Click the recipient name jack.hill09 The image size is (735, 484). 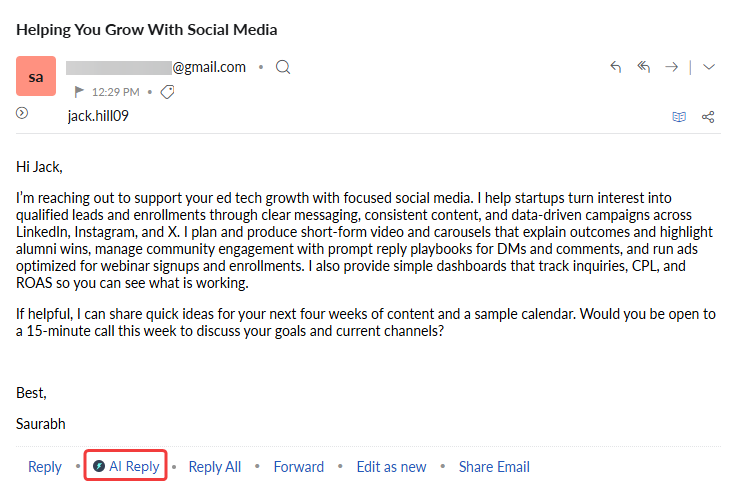(98, 115)
